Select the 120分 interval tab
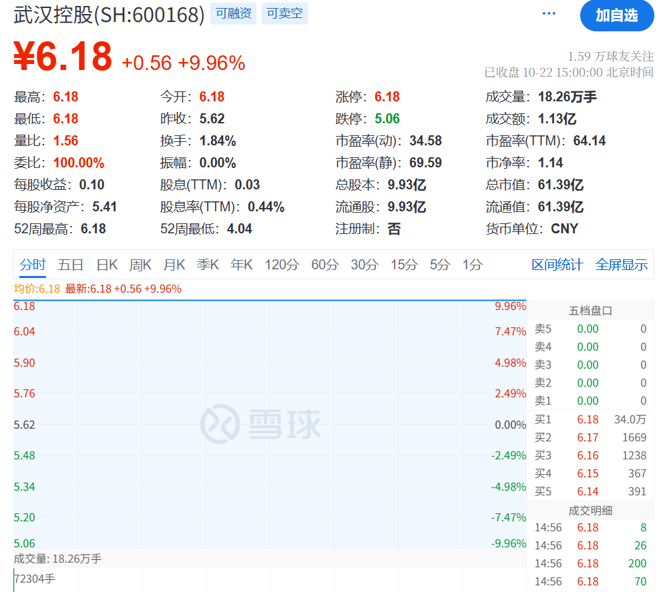The height and width of the screenshot is (592, 667). 282,265
